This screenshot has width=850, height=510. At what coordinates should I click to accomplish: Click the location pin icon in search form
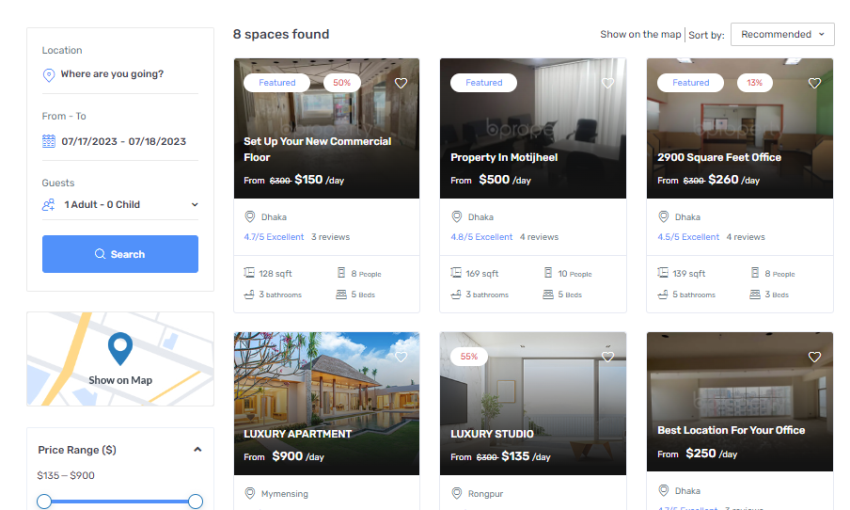pyautogui.click(x=48, y=75)
